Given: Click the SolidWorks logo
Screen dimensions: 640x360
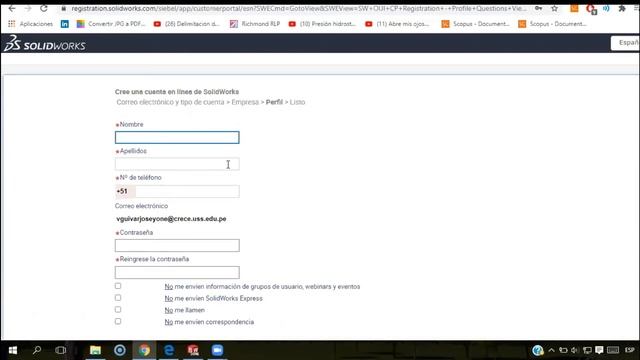Looking at the screenshot, I should [x=45, y=43].
